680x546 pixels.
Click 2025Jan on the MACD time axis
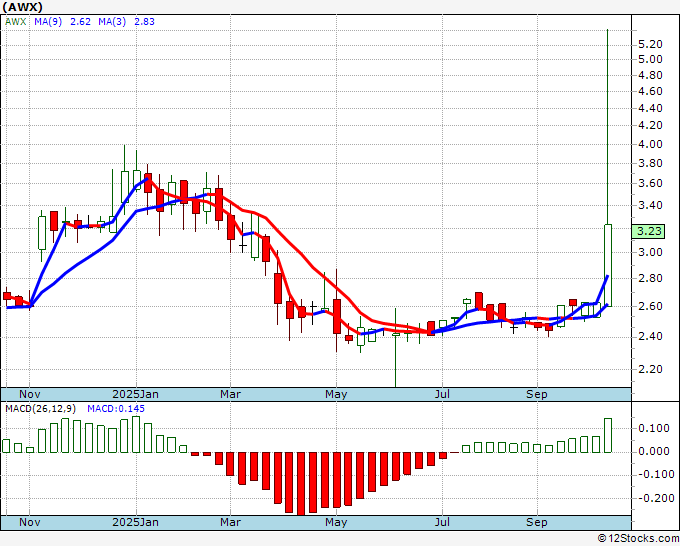tap(136, 522)
